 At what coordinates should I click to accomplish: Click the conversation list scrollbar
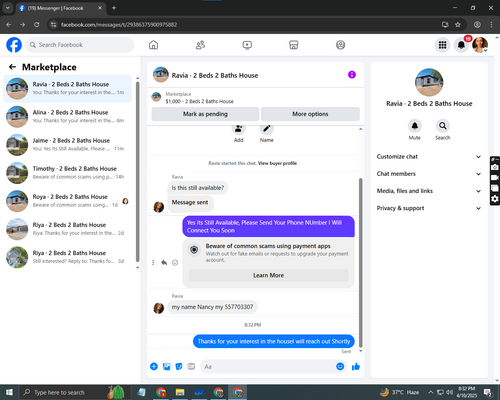(137, 173)
